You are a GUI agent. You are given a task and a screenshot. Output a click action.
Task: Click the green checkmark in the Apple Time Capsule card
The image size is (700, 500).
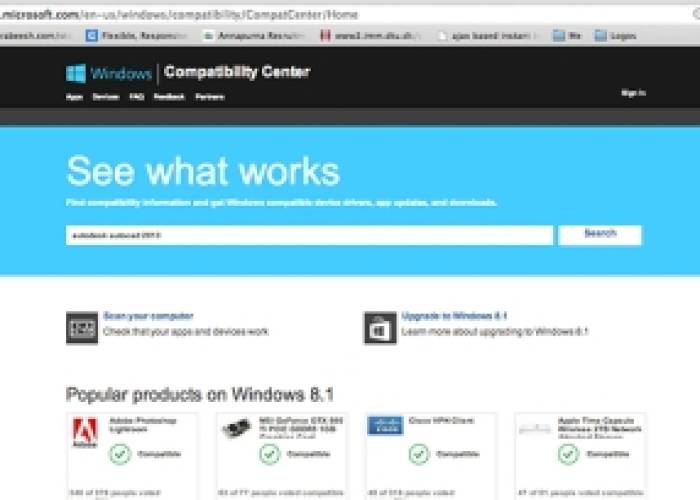tap(568, 454)
